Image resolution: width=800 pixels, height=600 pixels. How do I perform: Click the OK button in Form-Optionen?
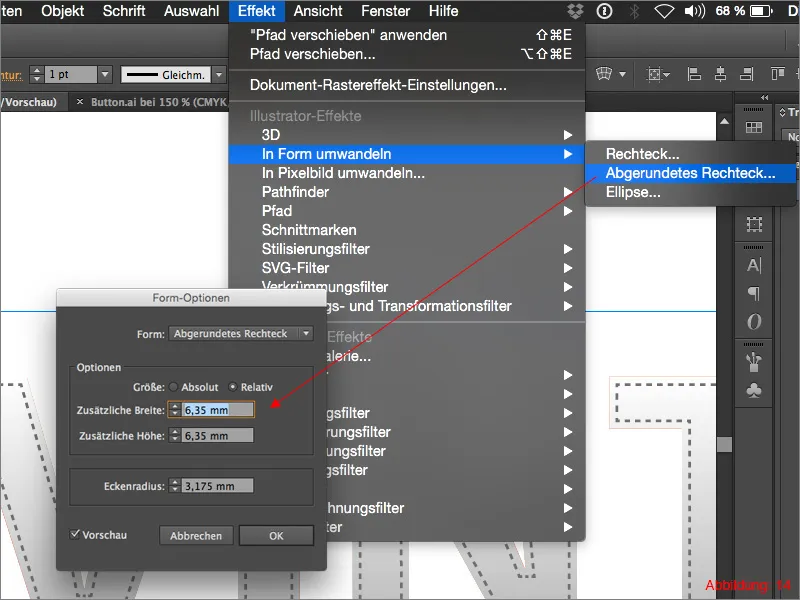click(276, 536)
